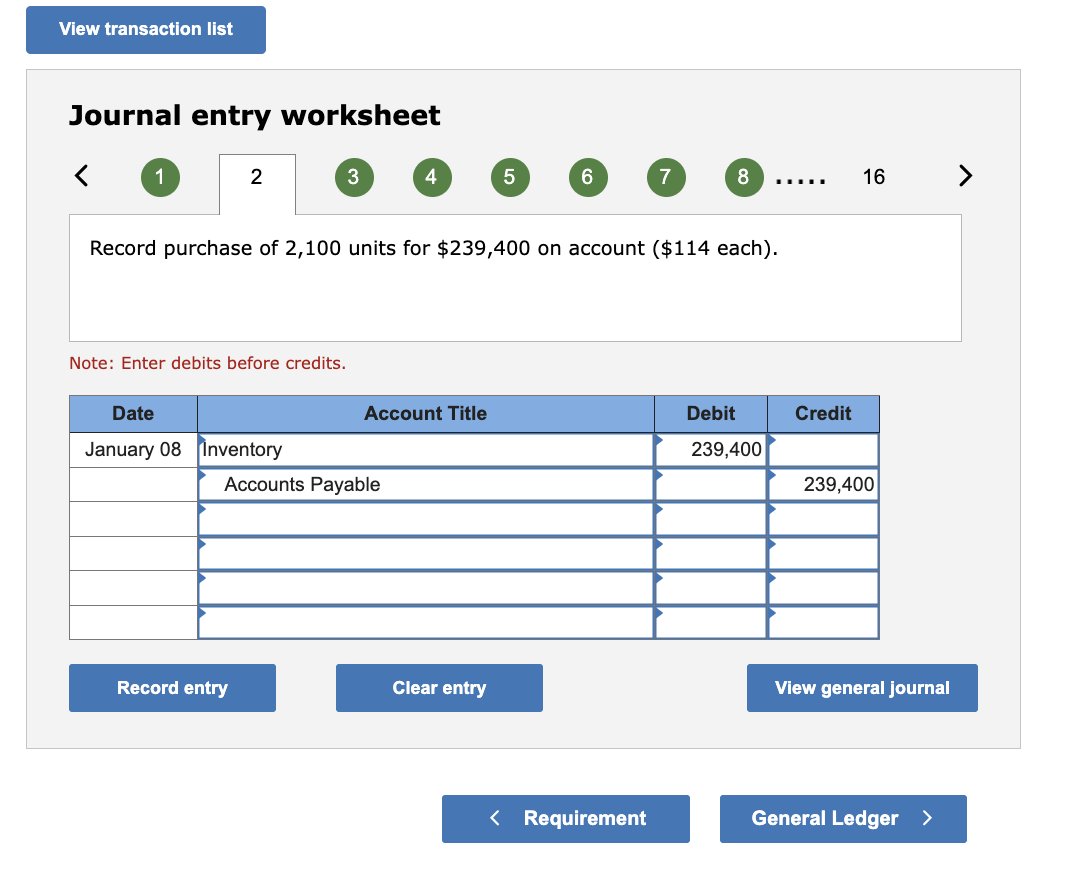This screenshot has width=1084, height=878.
Task: Click the debit field on Accounts Payable row
Action: 711,485
